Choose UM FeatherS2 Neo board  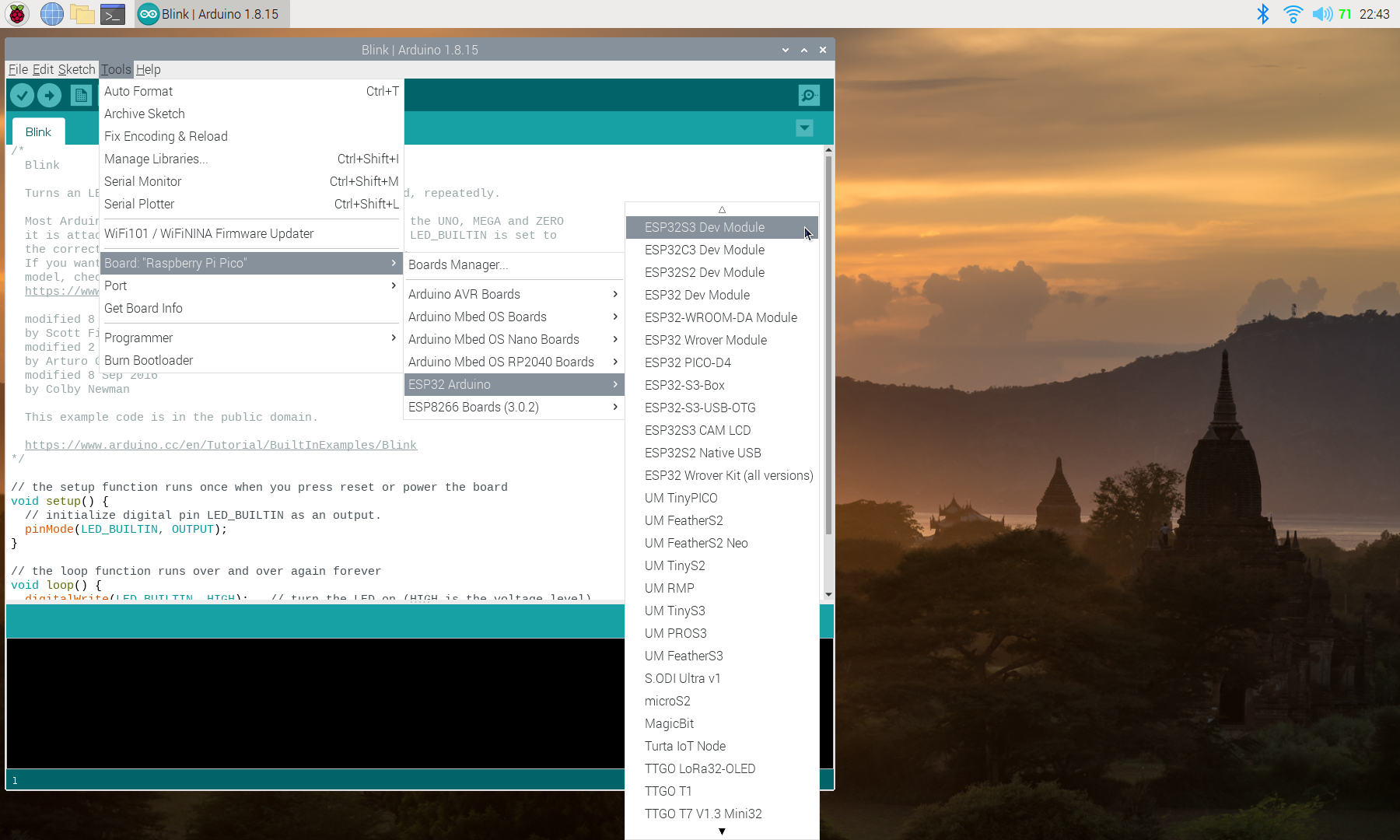[x=722, y=543]
